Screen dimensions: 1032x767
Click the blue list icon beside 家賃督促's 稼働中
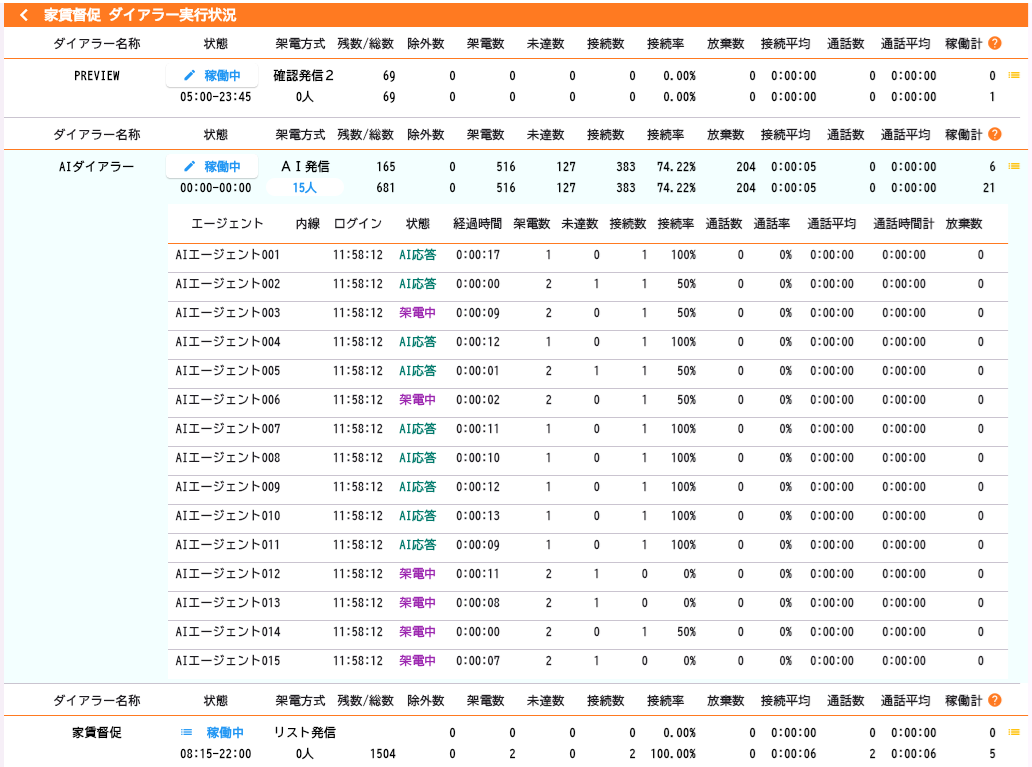186,733
